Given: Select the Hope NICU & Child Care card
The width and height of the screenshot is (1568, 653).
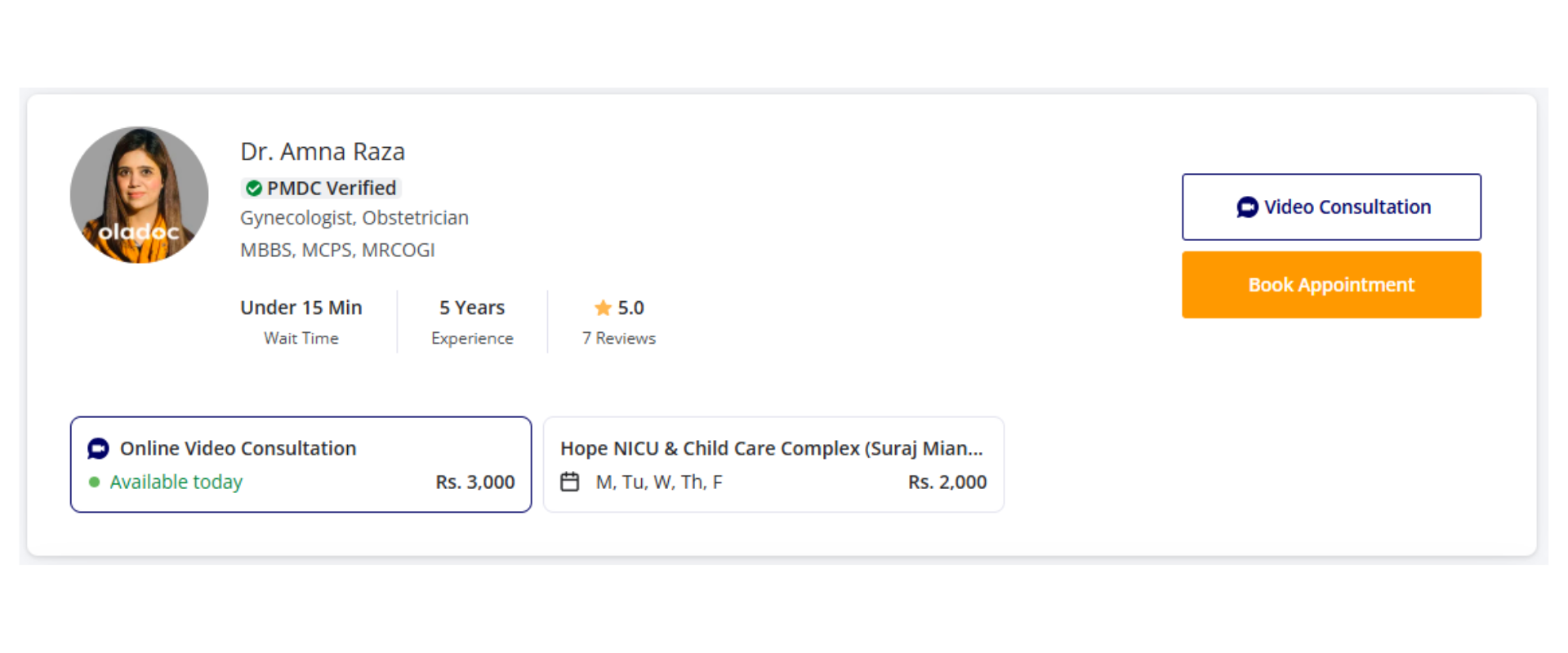Looking at the screenshot, I should [773, 464].
